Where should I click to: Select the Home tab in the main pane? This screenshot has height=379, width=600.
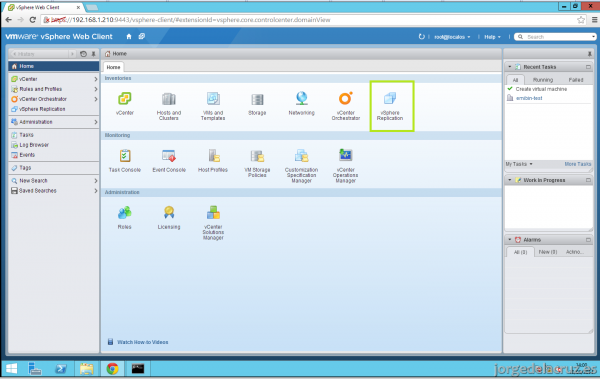[113, 67]
